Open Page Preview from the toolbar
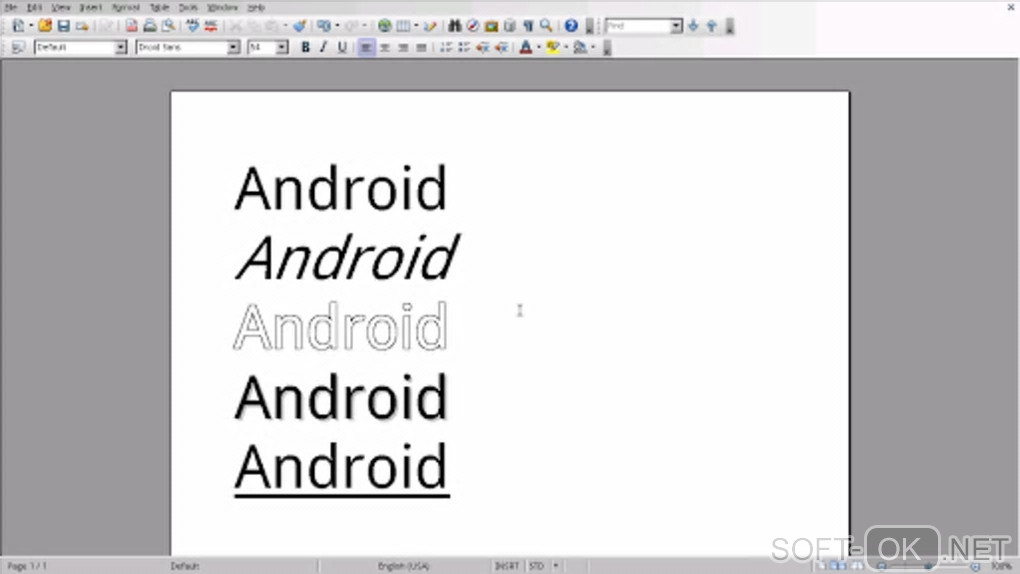Viewport: 1020px width, 574px height. [168, 26]
